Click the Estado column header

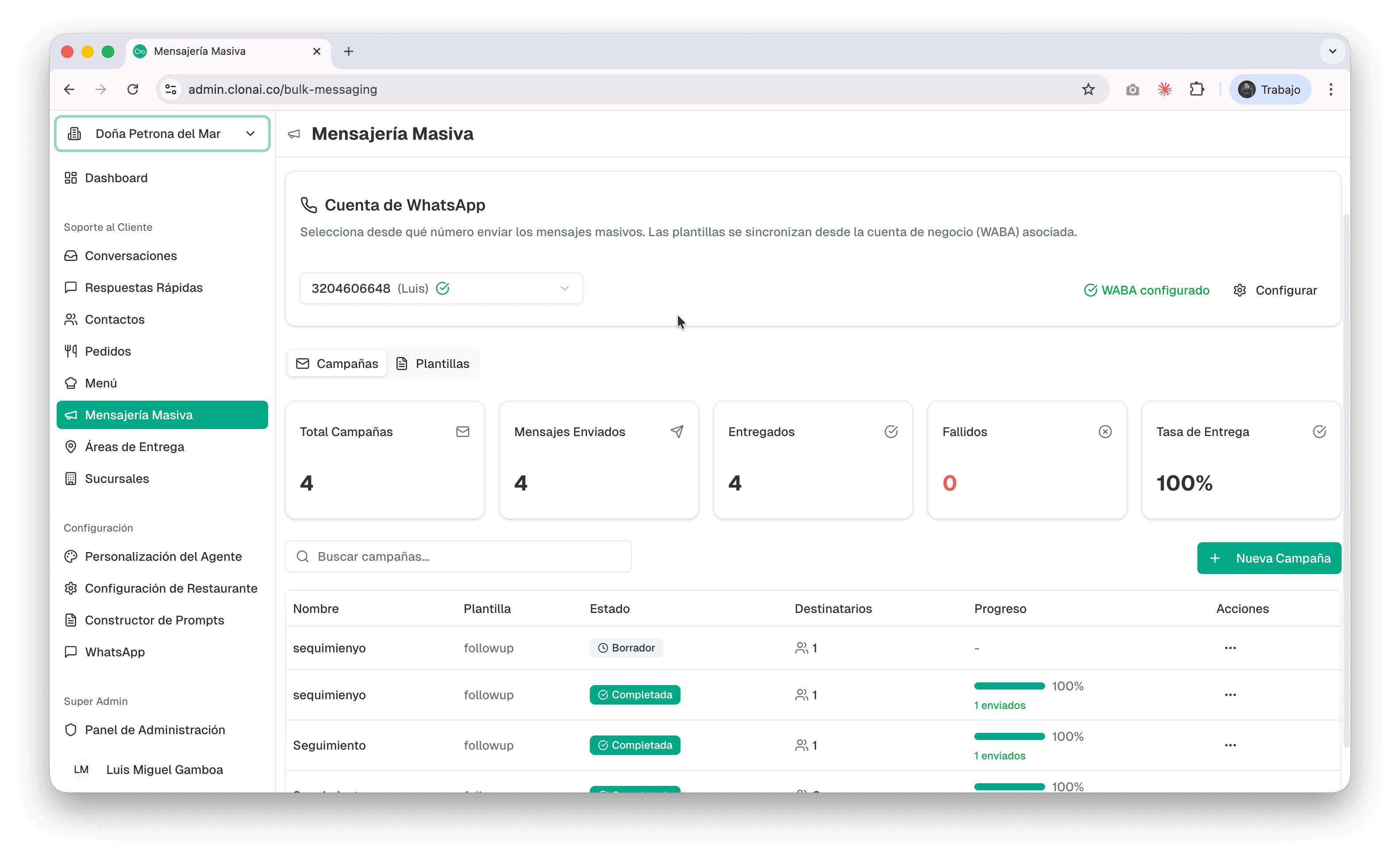point(610,609)
